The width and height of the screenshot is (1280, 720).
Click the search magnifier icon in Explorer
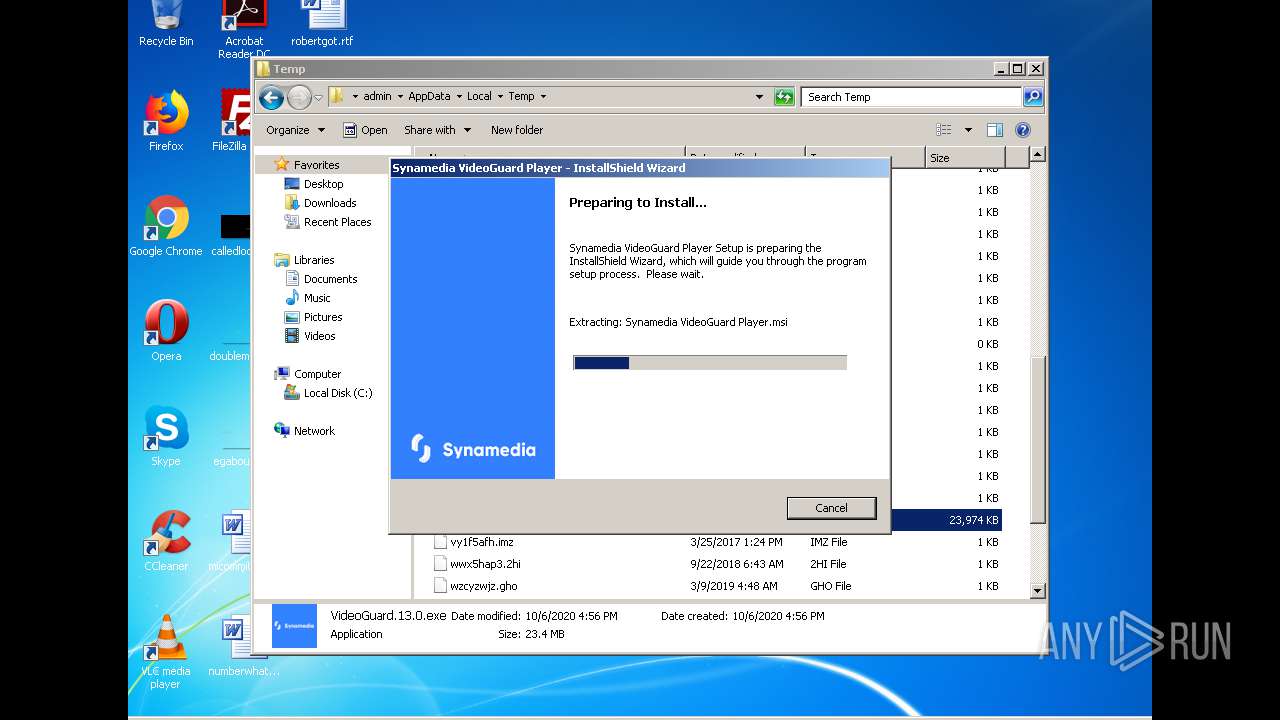point(1033,97)
